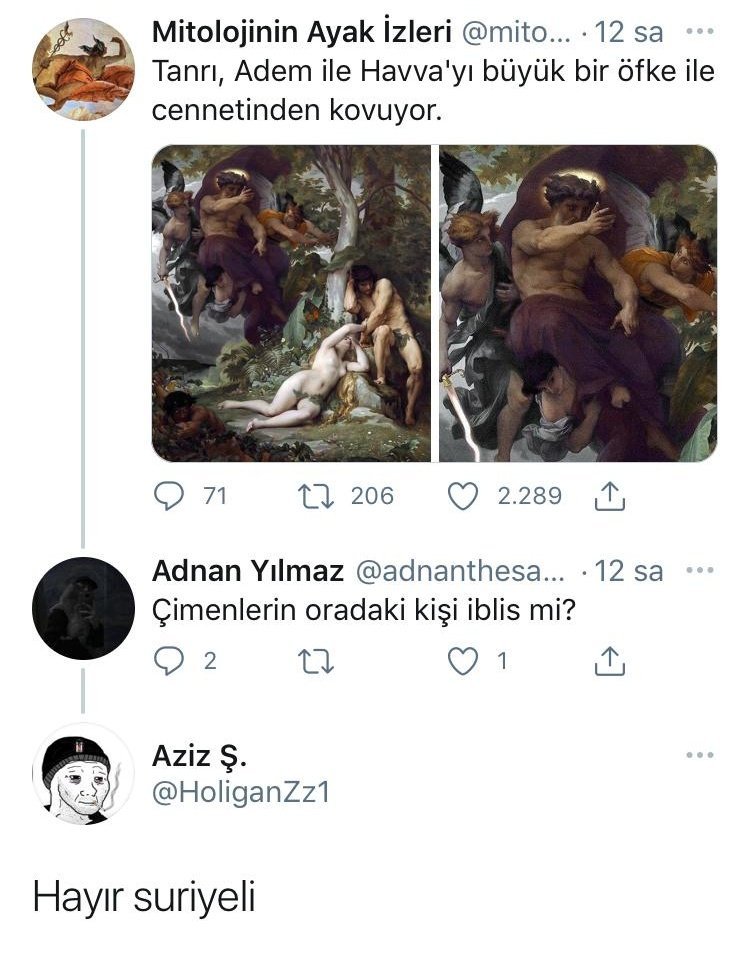This screenshot has height=960, width=750.
Task: Open Aziz Ş.'s profile avatar
Action: tap(83, 774)
